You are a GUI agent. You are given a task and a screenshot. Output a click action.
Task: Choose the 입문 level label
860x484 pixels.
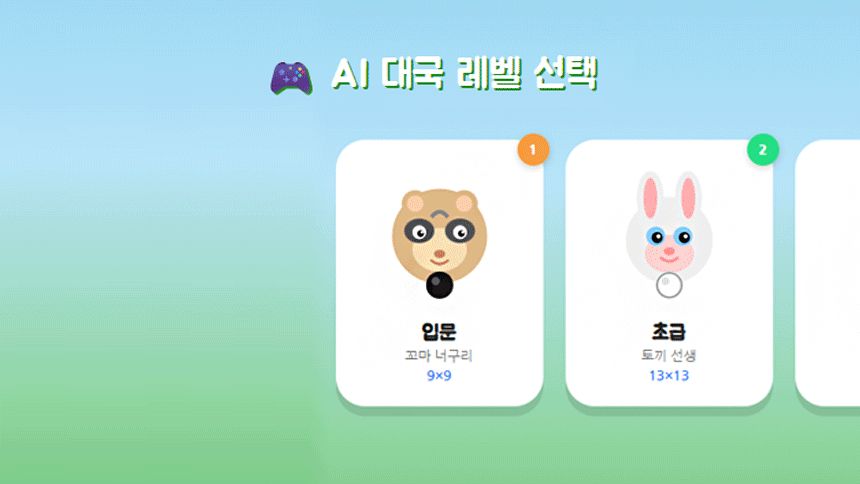(439, 331)
